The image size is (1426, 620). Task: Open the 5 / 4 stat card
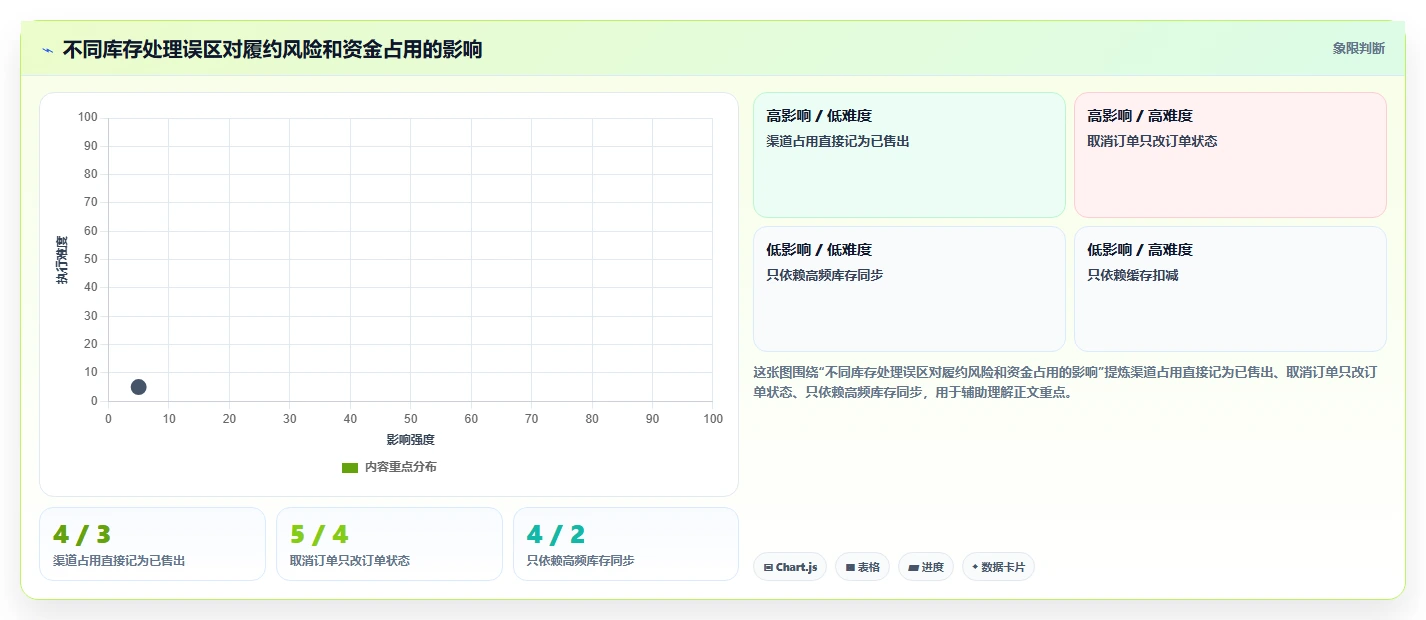tap(389, 544)
